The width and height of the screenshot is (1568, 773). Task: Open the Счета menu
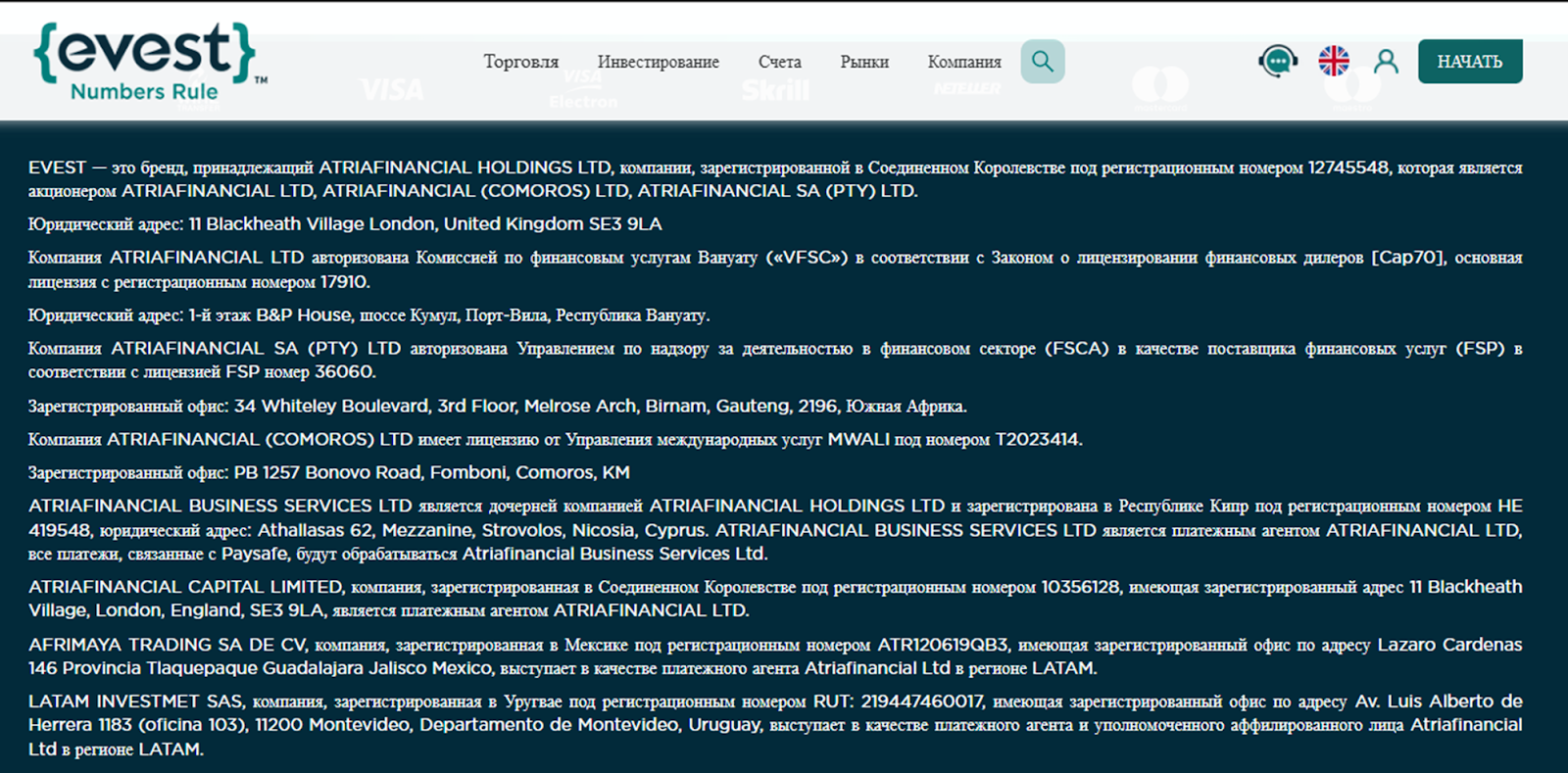coord(780,62)
